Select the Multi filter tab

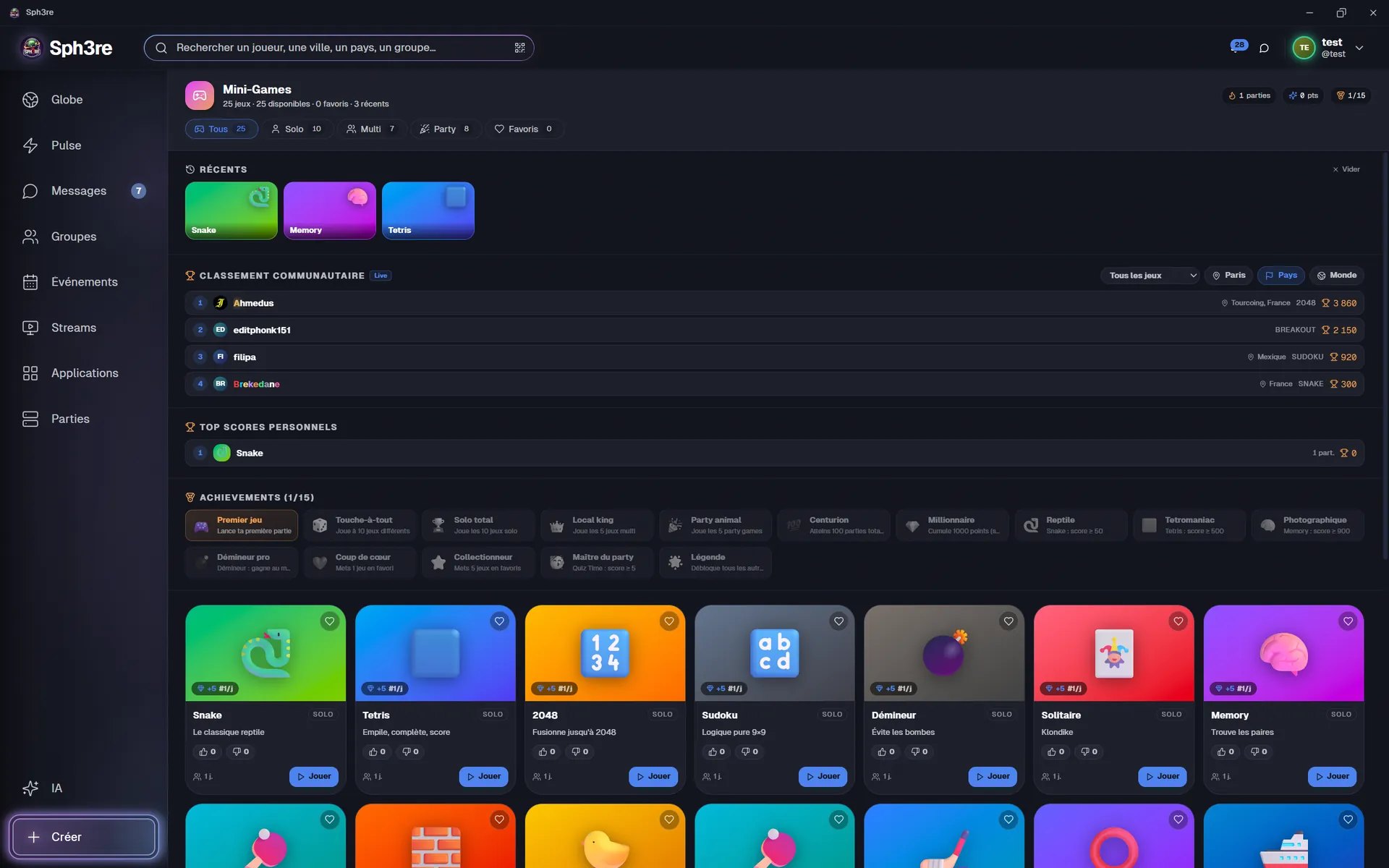tap(370, 129)
